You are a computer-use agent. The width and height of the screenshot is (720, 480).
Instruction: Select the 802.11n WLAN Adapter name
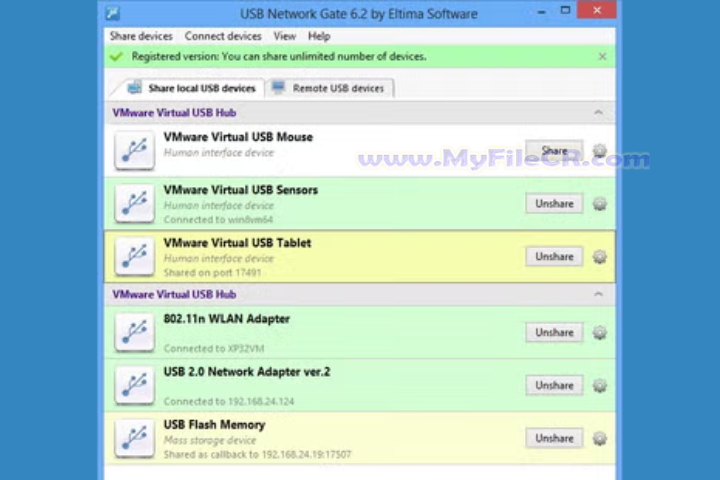click(x=226, y=319)
